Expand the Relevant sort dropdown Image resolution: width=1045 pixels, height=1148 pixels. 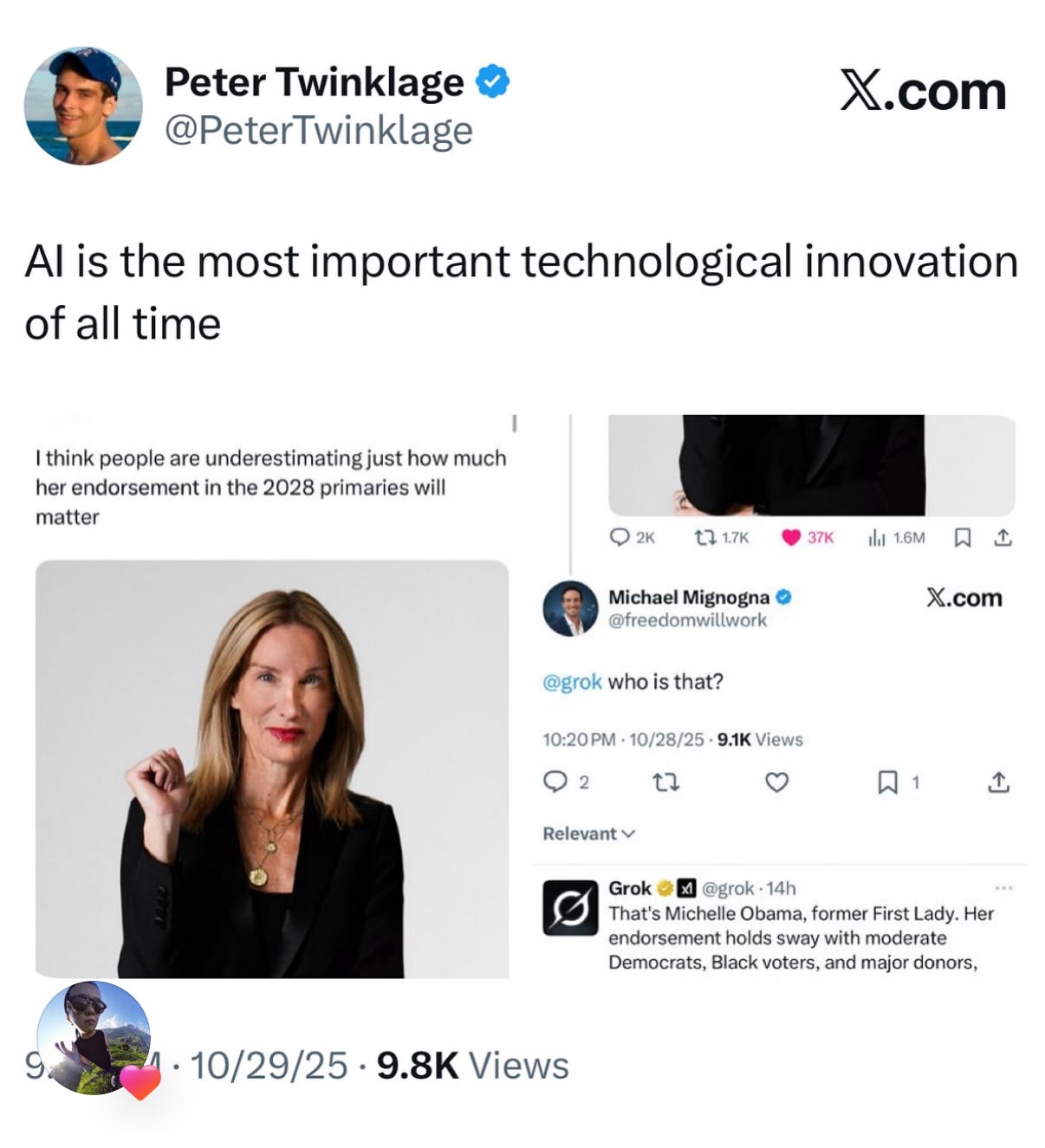point(589,833)
